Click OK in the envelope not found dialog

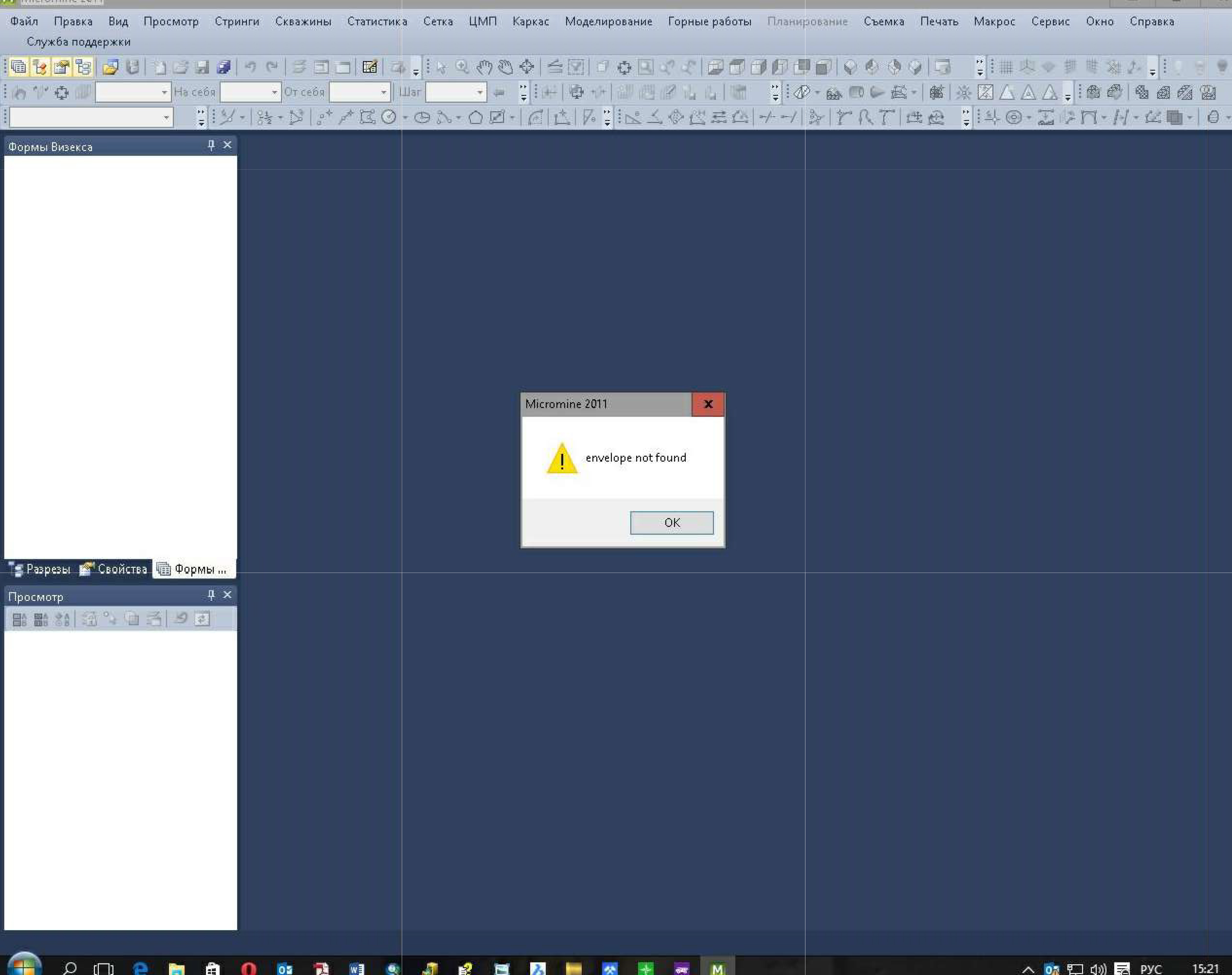pos(672,522)
